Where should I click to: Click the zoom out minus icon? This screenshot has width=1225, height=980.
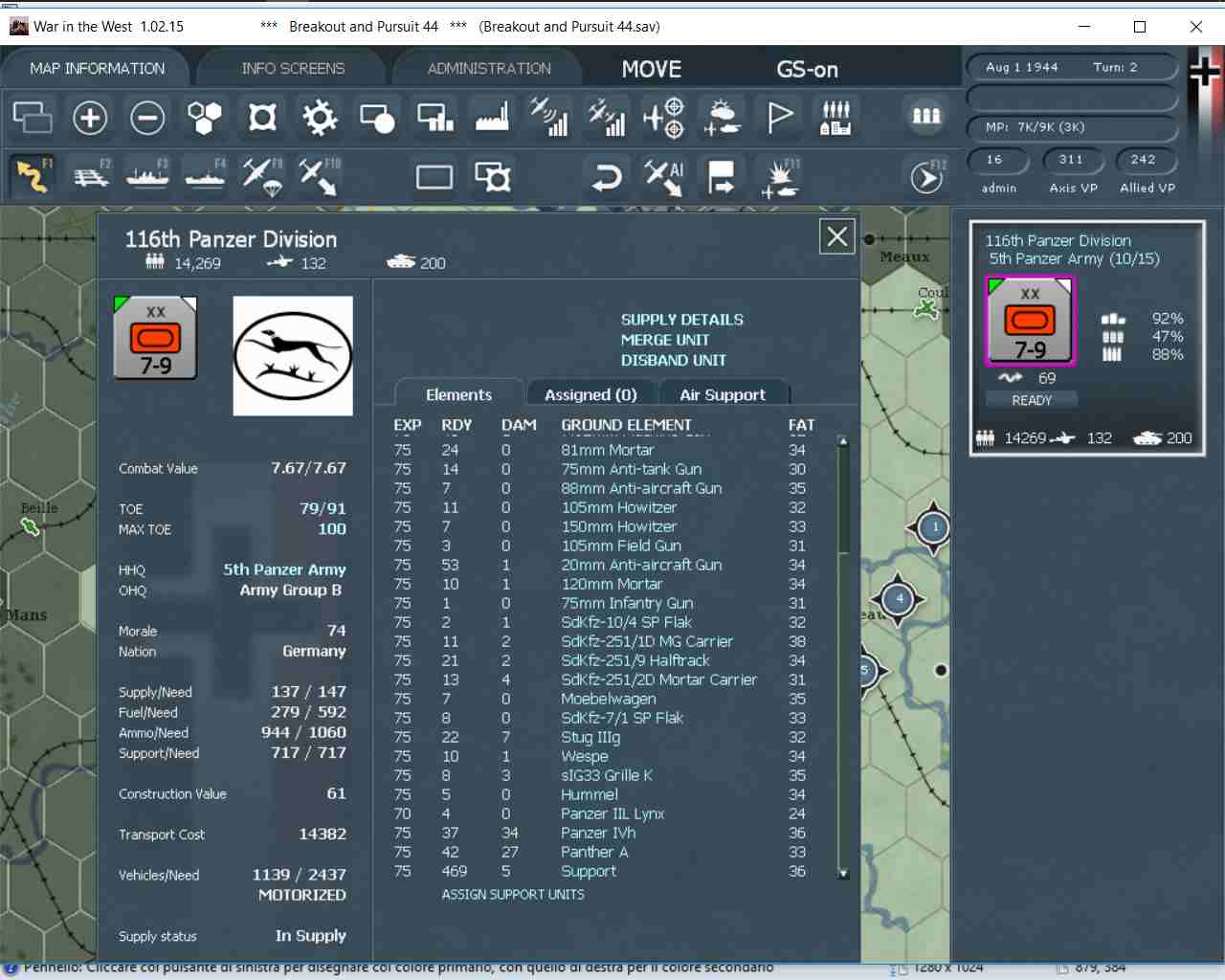pyautogui.click(x=147, y=118)
